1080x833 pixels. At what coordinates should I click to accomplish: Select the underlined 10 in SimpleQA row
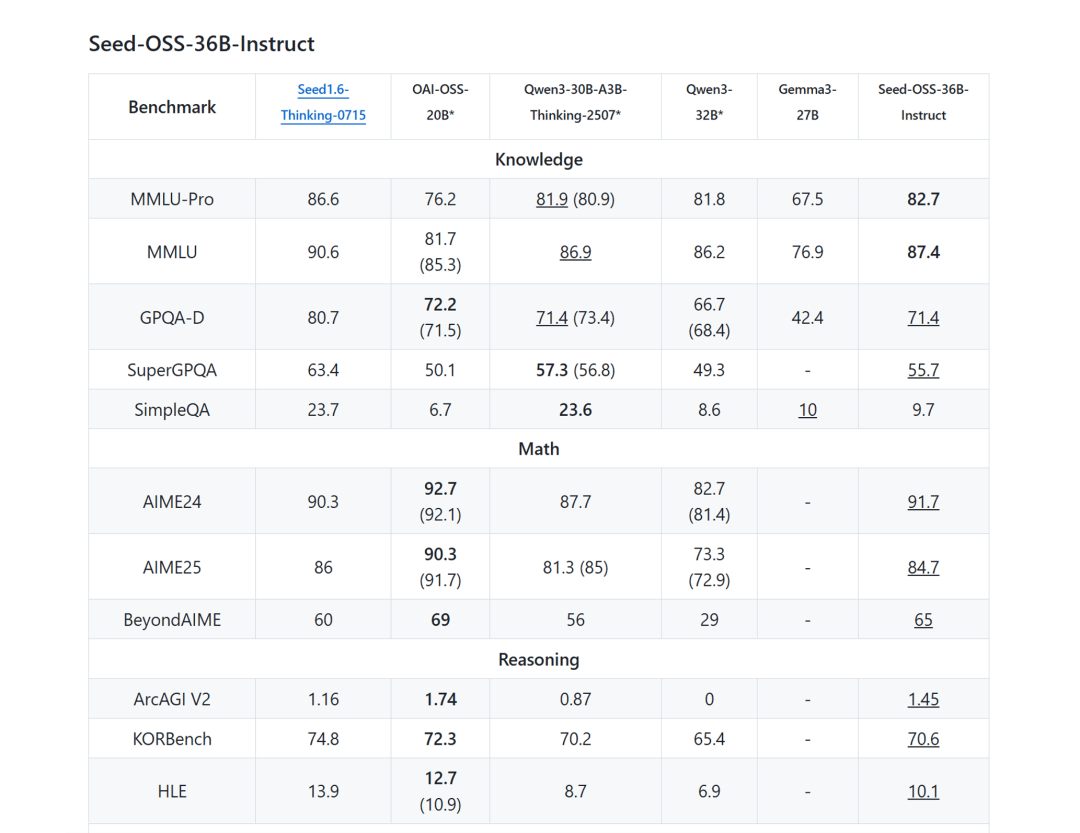[807, 410]
